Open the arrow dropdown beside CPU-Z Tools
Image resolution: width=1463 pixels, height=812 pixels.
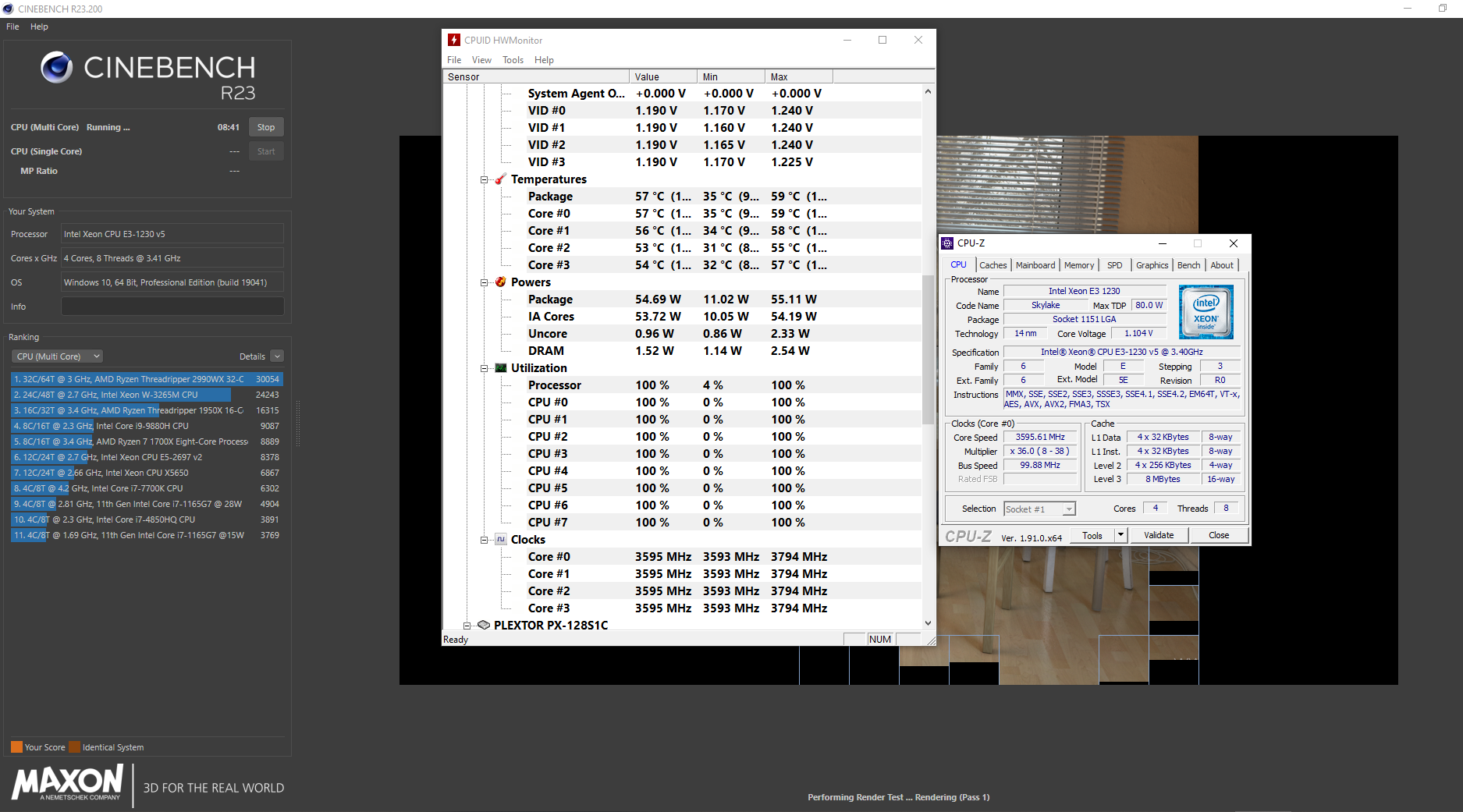pos(1120,535)
